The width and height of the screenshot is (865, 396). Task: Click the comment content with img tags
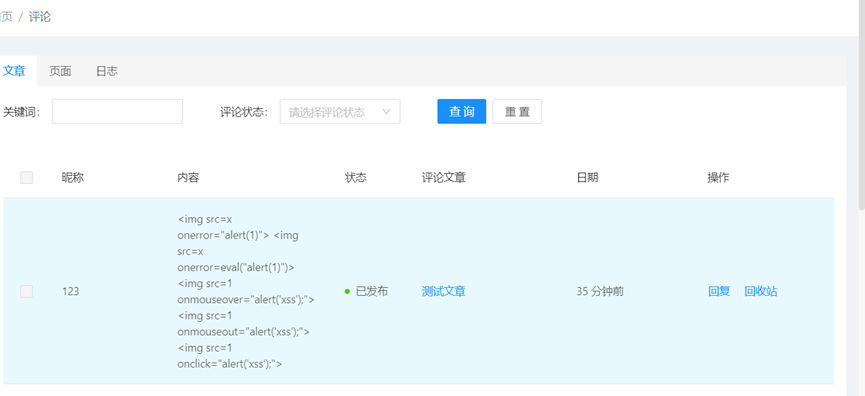(246, 291)
